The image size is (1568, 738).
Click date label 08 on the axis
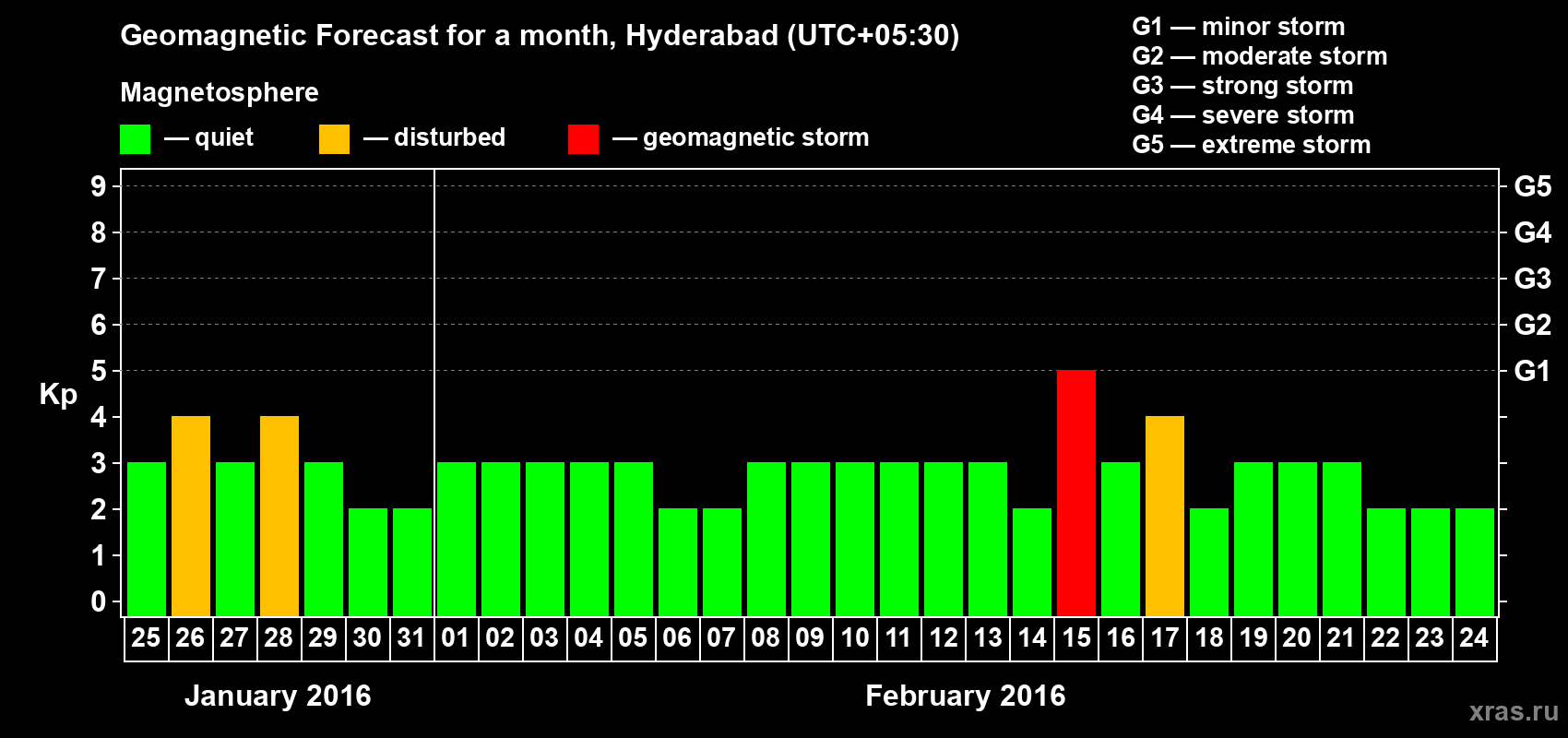point(766,638)
